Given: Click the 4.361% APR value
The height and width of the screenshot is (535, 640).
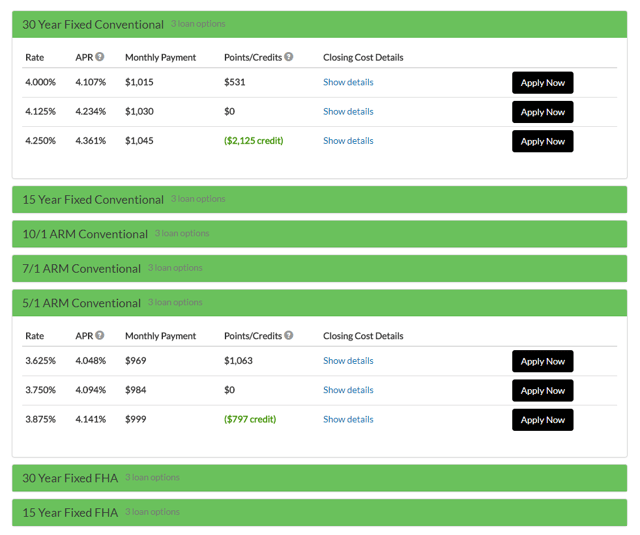Looking at the screenshot, I should [x=91, y=141].
